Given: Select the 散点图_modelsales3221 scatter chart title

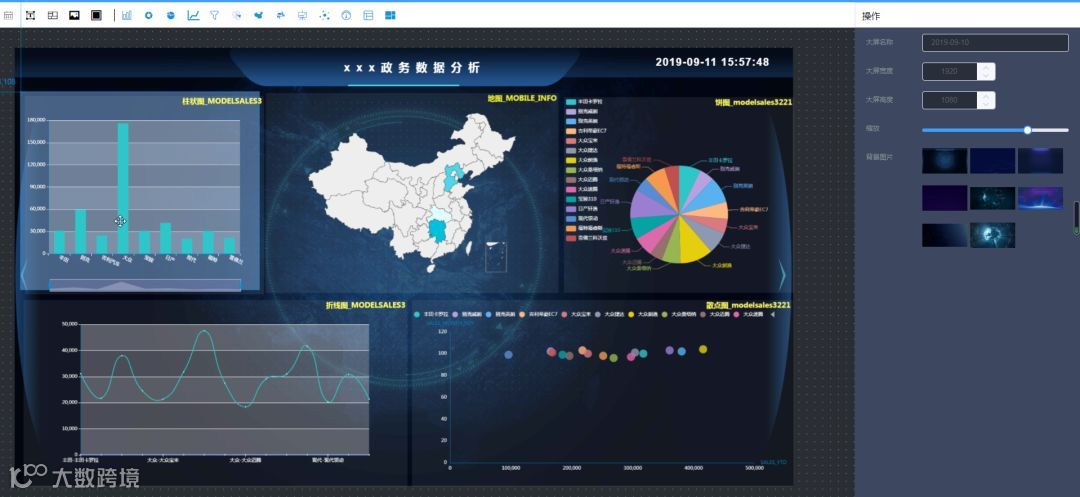Looking at the screenshot, I should tap(748, 305).
